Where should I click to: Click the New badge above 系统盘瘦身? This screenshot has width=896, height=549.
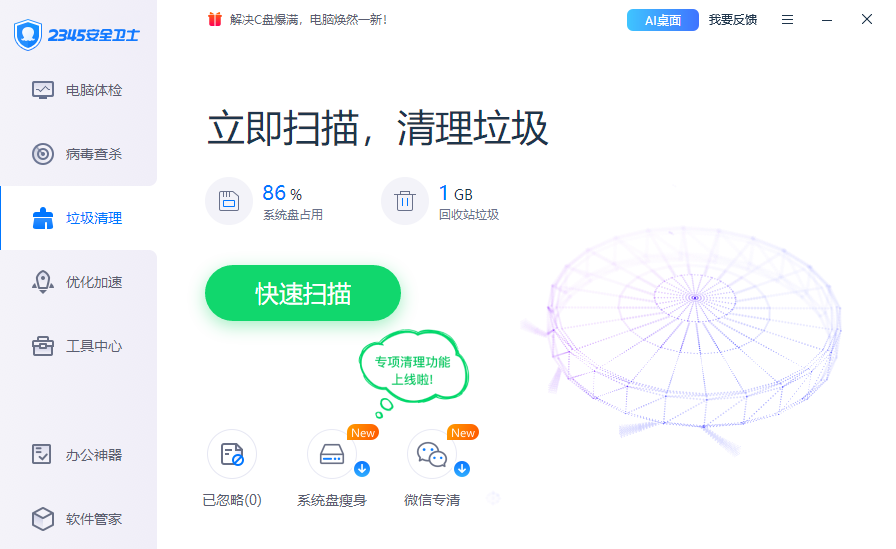coord(363,432)
